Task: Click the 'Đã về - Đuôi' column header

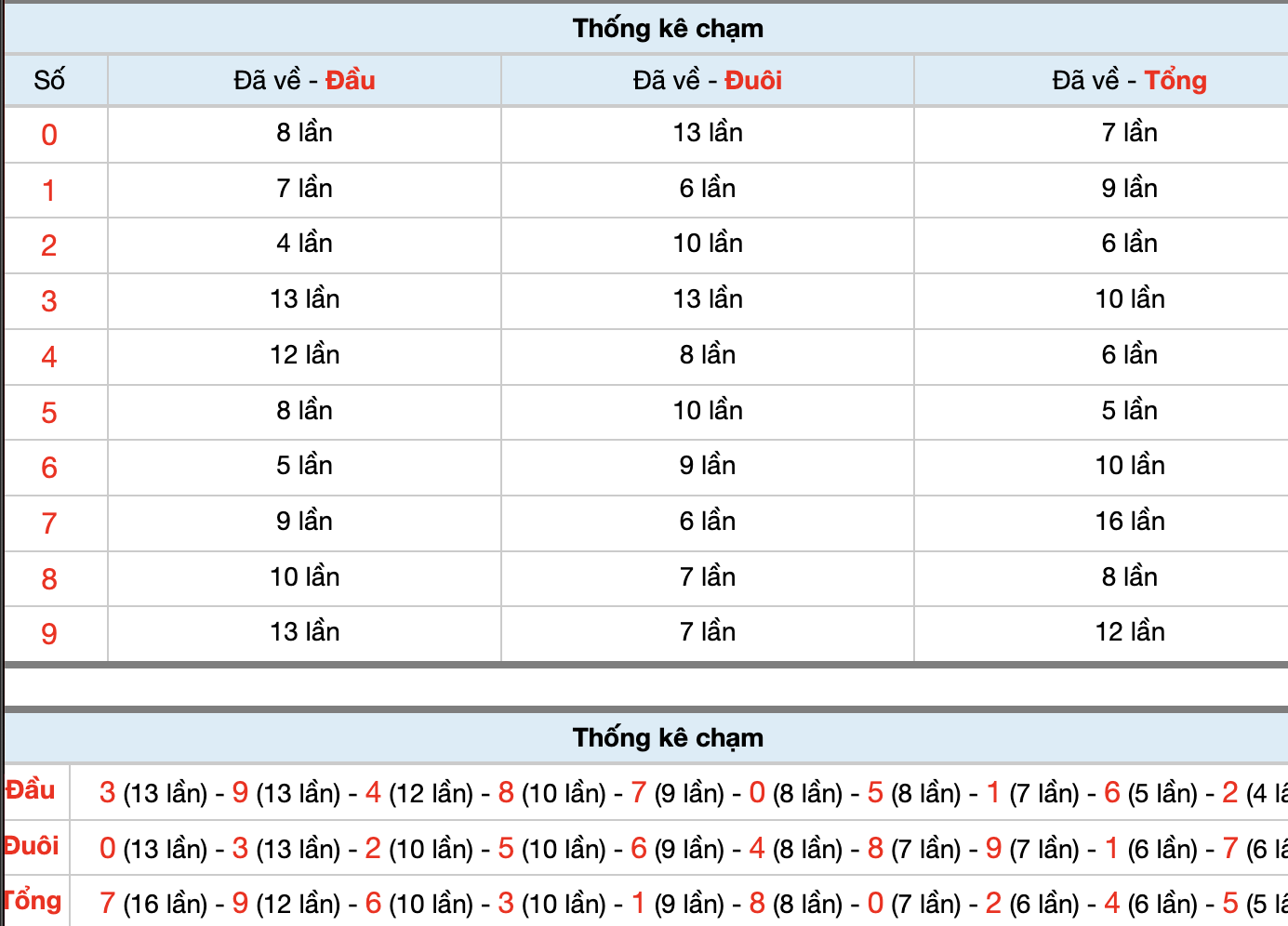Action: pos(708,81)
